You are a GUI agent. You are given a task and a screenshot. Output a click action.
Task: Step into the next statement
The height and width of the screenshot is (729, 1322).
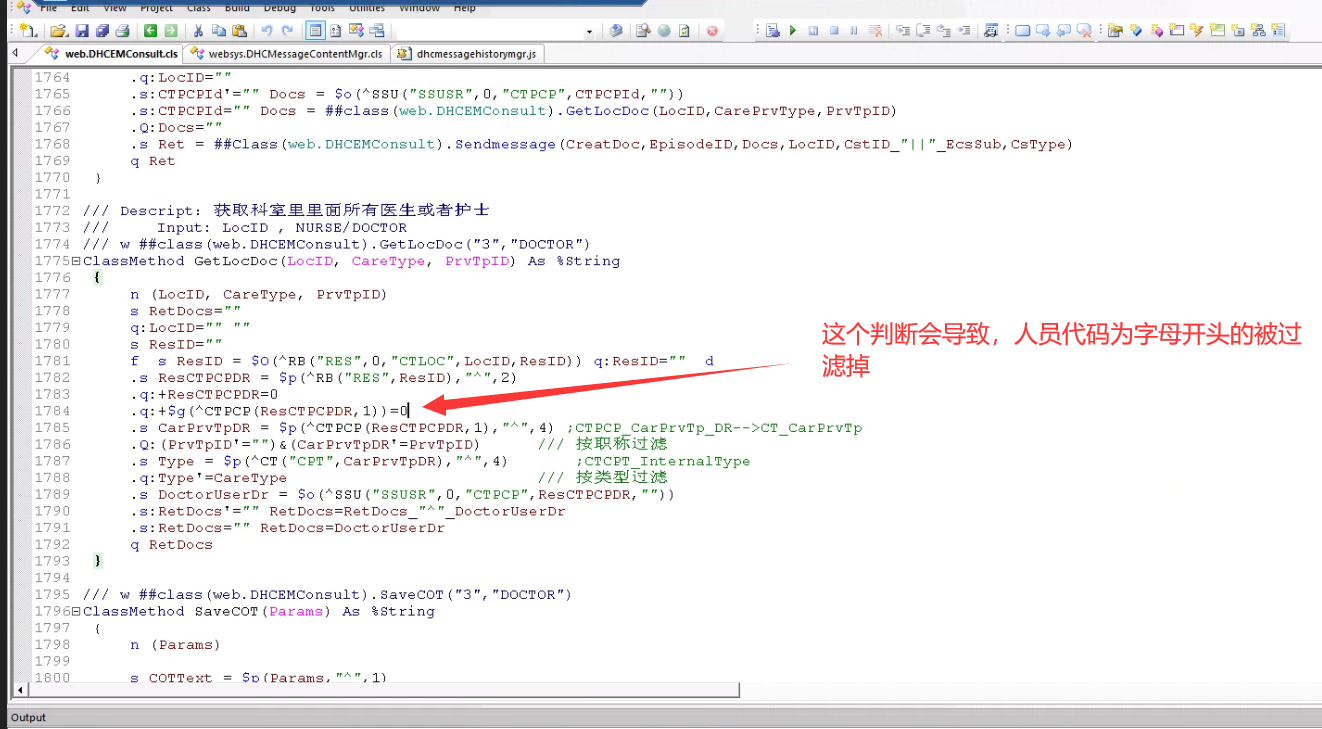click(x=904, y=30)
